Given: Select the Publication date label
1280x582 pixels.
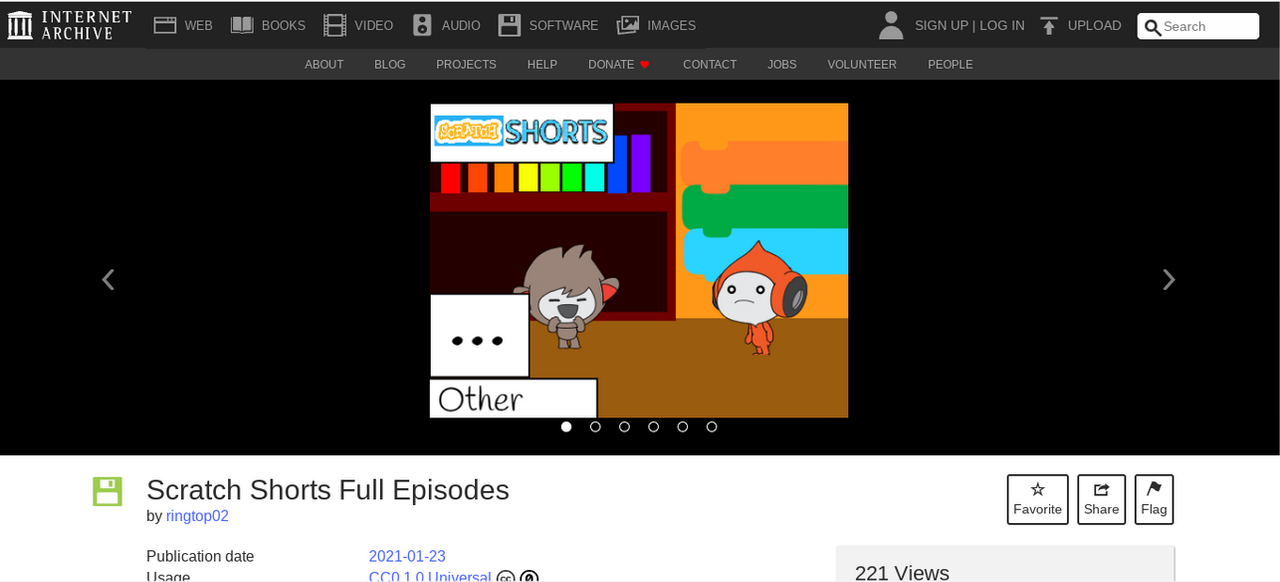Looking at the screenshot, I should (200, 557).
